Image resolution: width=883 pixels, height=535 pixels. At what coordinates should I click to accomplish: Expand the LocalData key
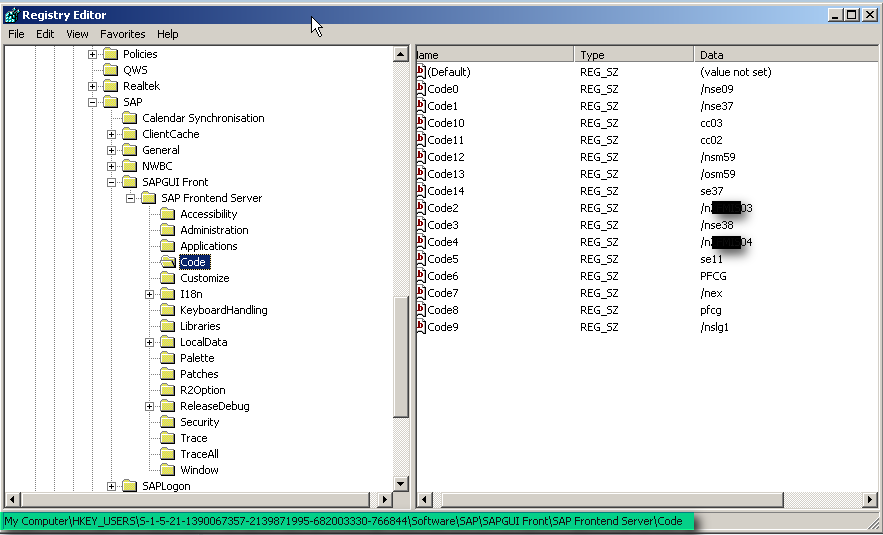(x=149, y=342)
